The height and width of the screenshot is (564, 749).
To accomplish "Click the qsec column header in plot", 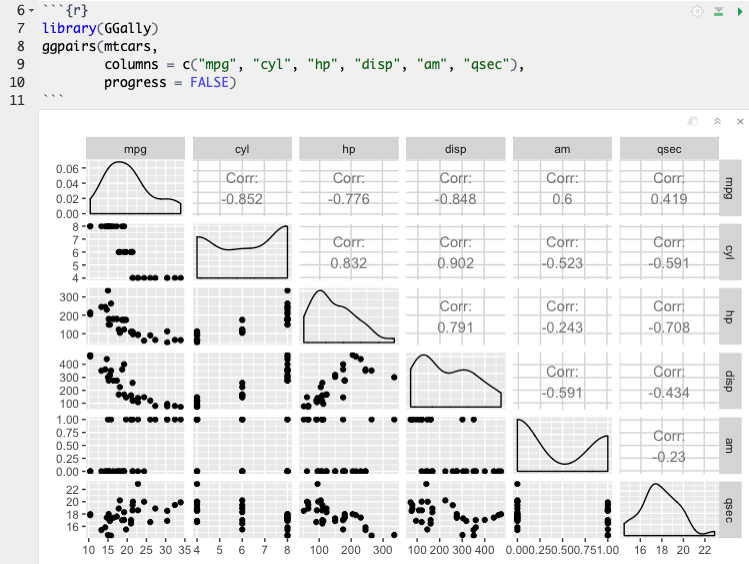I will [669, 149].
